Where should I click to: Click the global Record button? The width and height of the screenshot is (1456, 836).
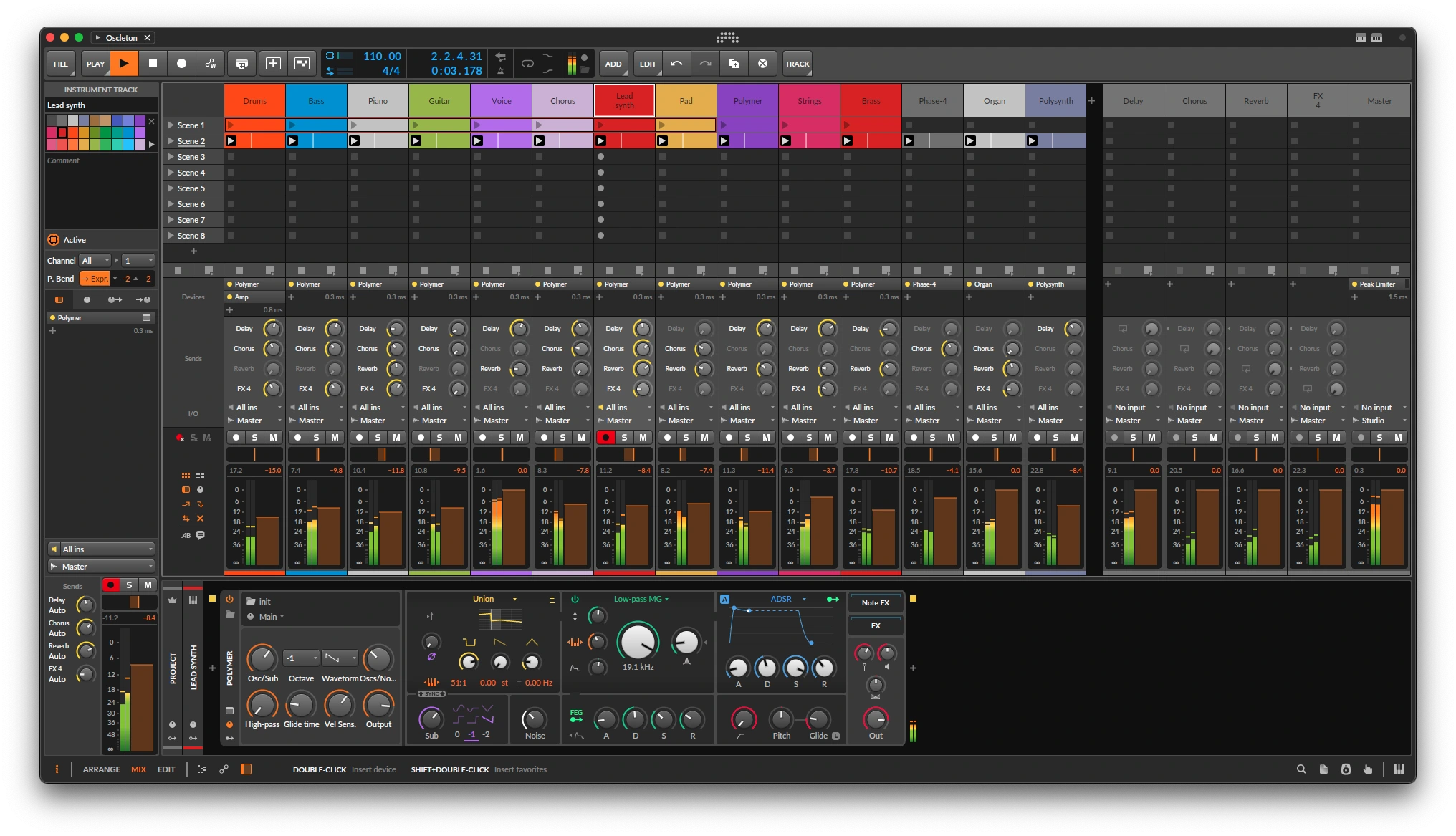coord(181,64)
